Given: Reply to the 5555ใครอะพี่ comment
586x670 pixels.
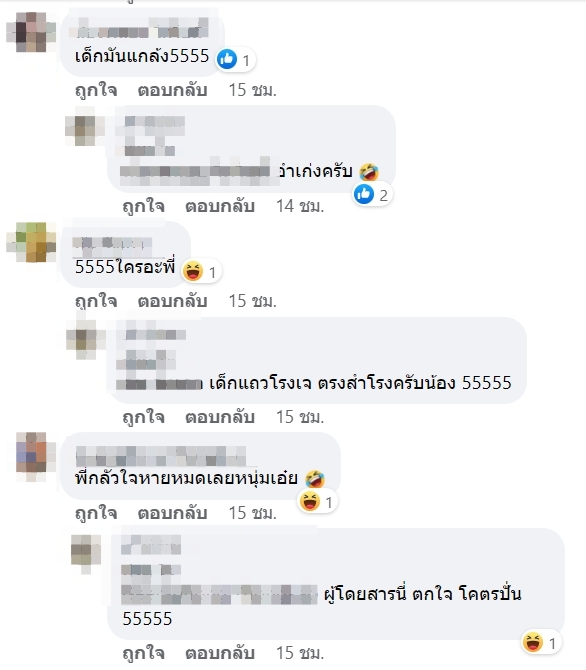Looking at the screenshot, I should point(173,301).
